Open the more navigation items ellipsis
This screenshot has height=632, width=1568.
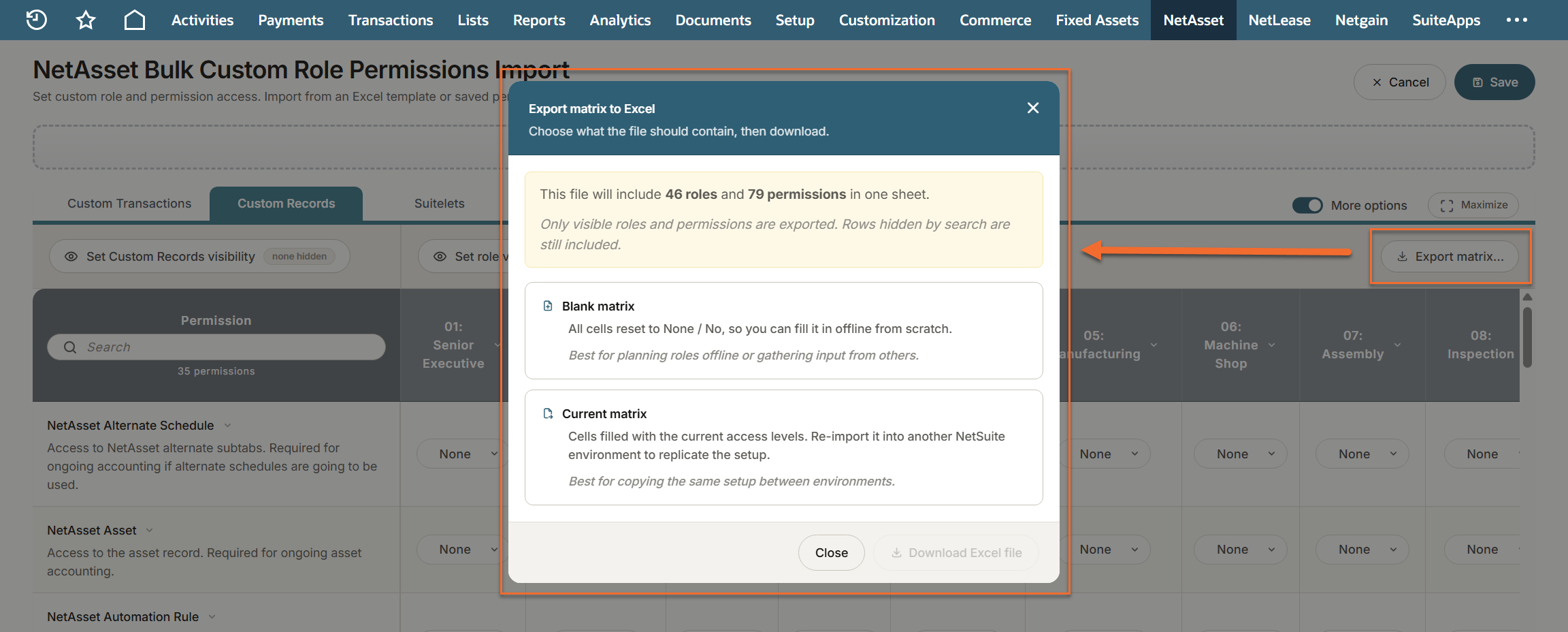[1516, 20]
